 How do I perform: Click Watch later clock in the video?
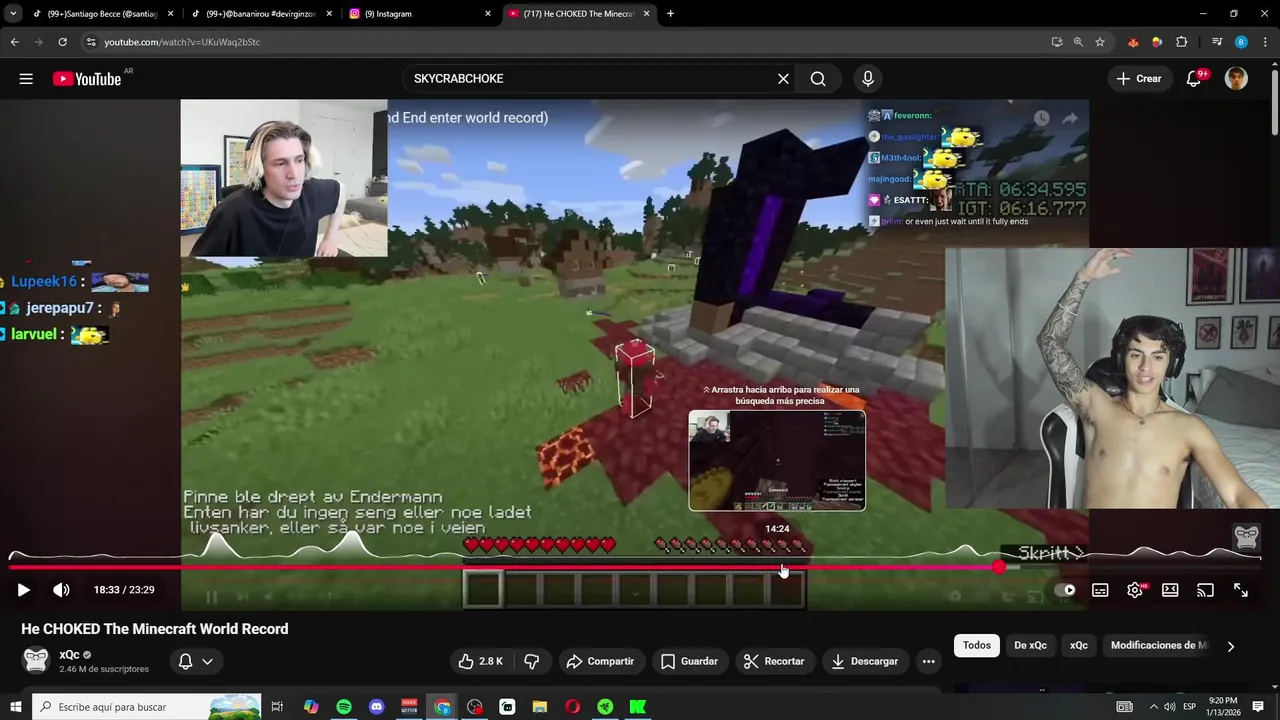click(1042, 118)
